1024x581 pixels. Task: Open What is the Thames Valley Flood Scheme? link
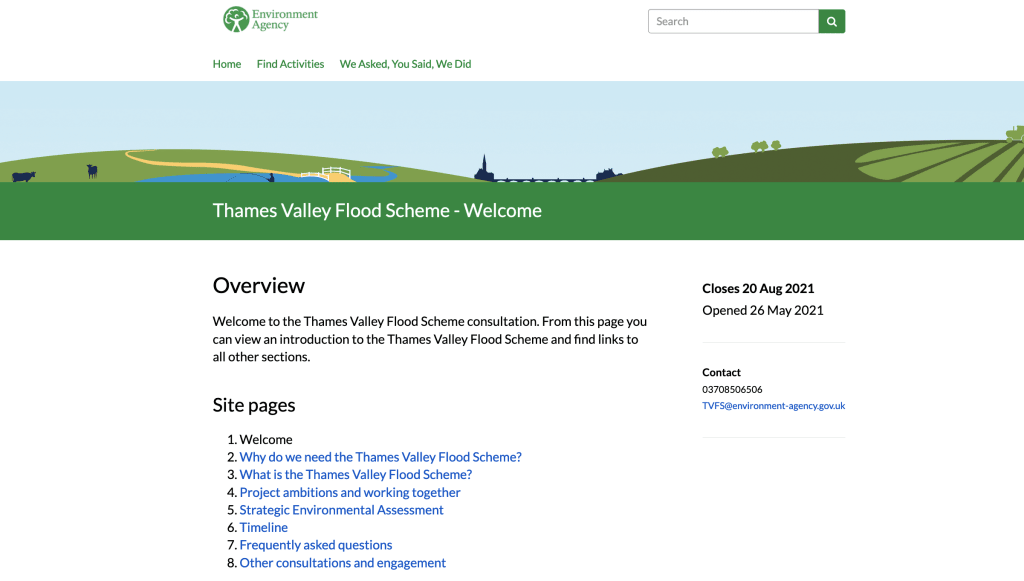coord(355,475)
